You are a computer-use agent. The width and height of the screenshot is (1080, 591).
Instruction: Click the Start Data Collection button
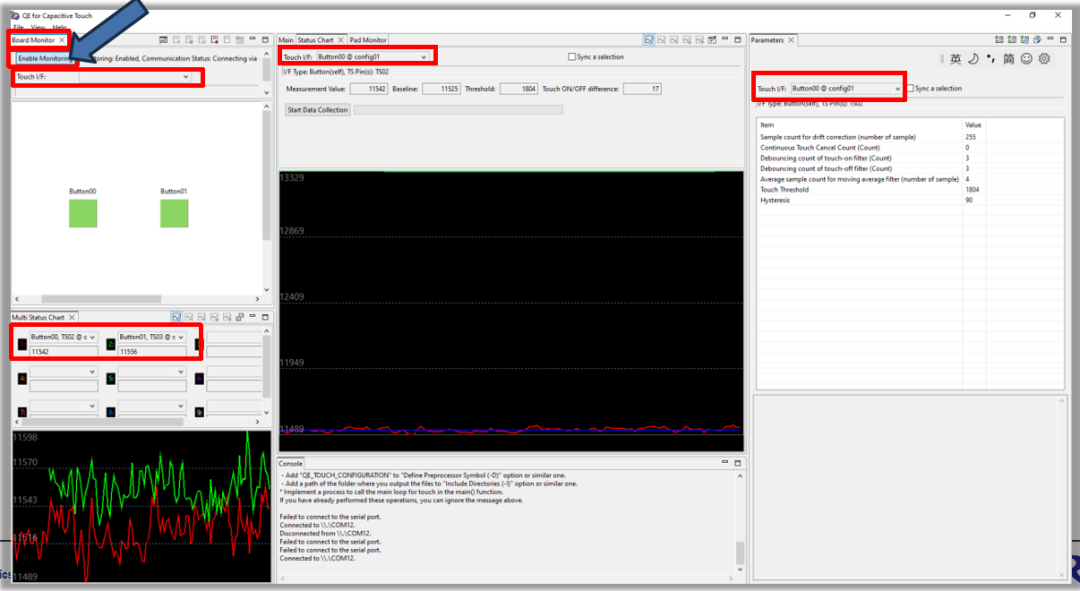(x=318, y=110)
